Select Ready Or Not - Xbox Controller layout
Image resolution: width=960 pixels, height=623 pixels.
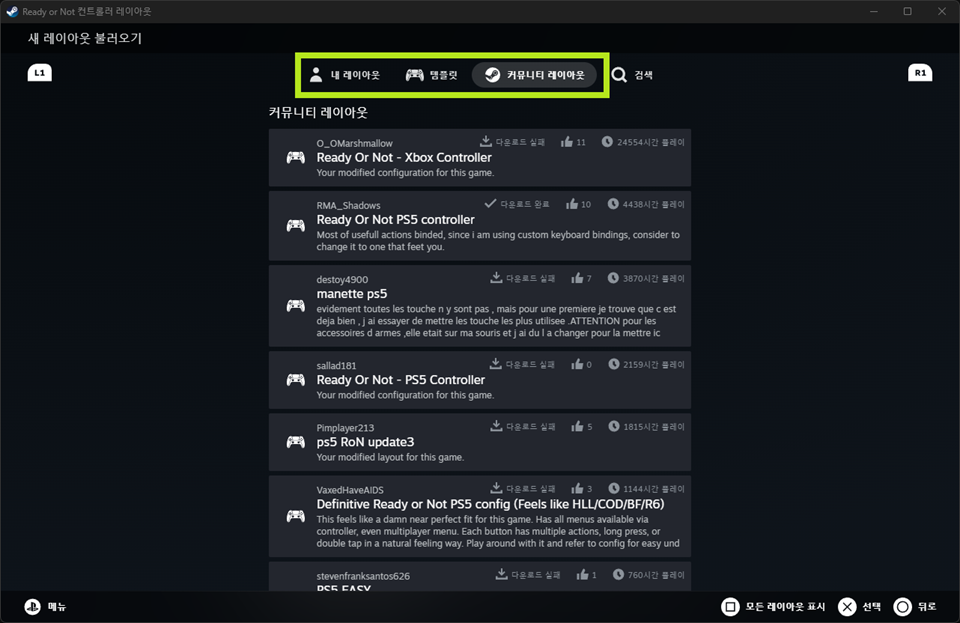coord(479,157)
